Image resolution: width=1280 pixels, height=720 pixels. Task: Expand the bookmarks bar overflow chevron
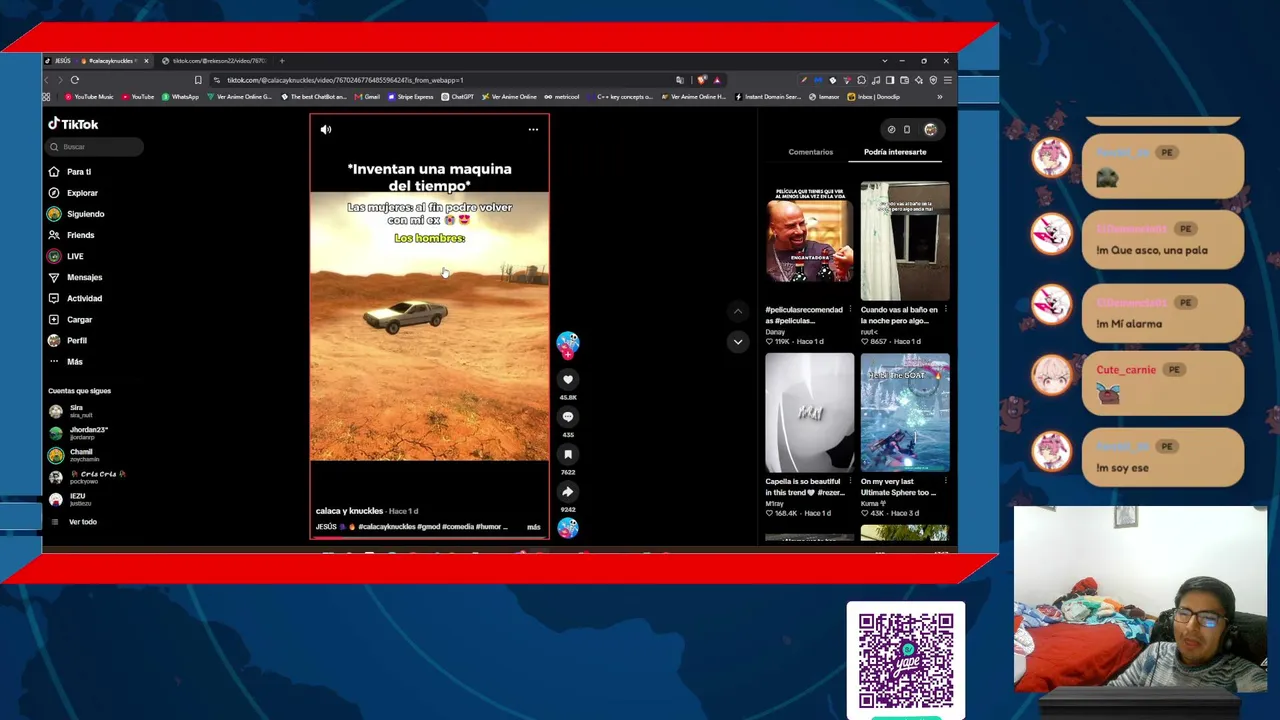[x=939, y=97]
